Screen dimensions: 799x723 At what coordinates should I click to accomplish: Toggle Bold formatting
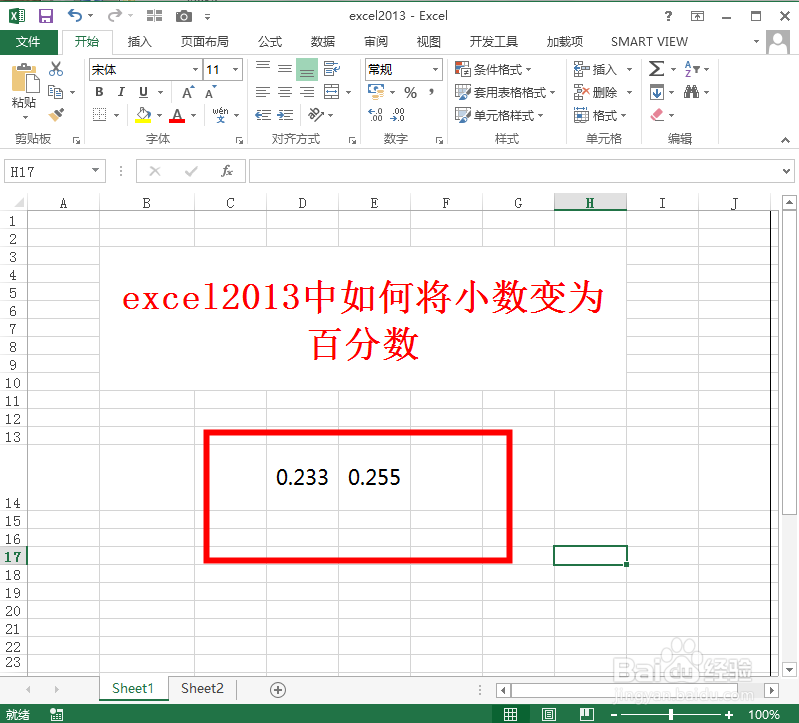[x=99, y=92]
